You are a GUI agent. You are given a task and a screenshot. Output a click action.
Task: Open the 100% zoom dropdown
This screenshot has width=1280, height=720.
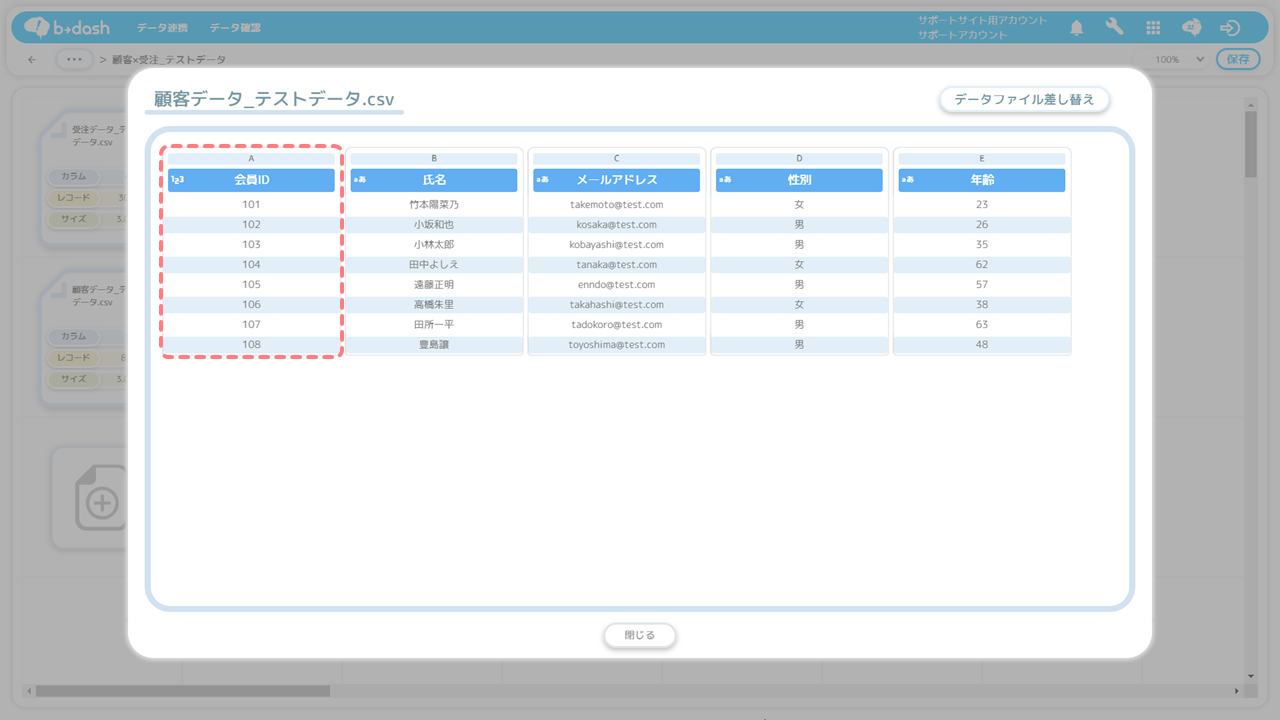[x=1180, y=60]
